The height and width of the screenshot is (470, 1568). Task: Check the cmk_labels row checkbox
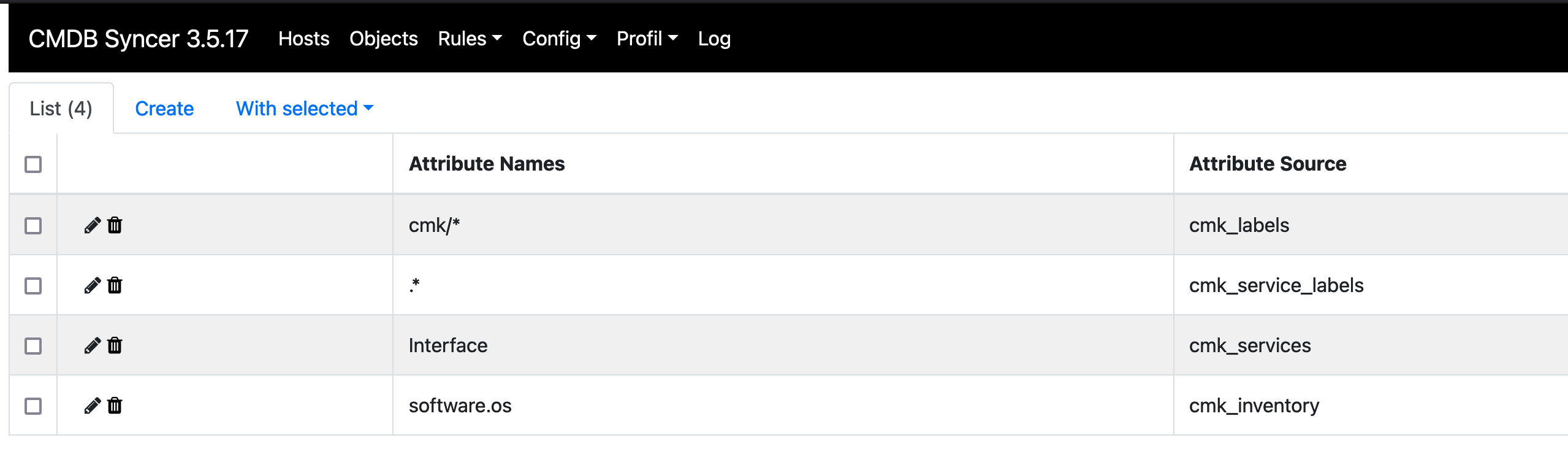33,226
